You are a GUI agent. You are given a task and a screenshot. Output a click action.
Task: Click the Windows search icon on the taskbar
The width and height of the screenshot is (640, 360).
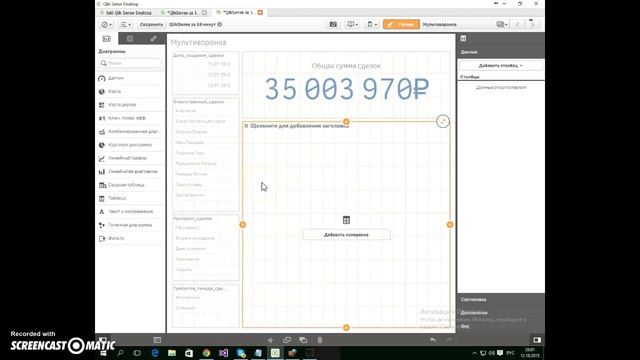[x=120, y=353]
